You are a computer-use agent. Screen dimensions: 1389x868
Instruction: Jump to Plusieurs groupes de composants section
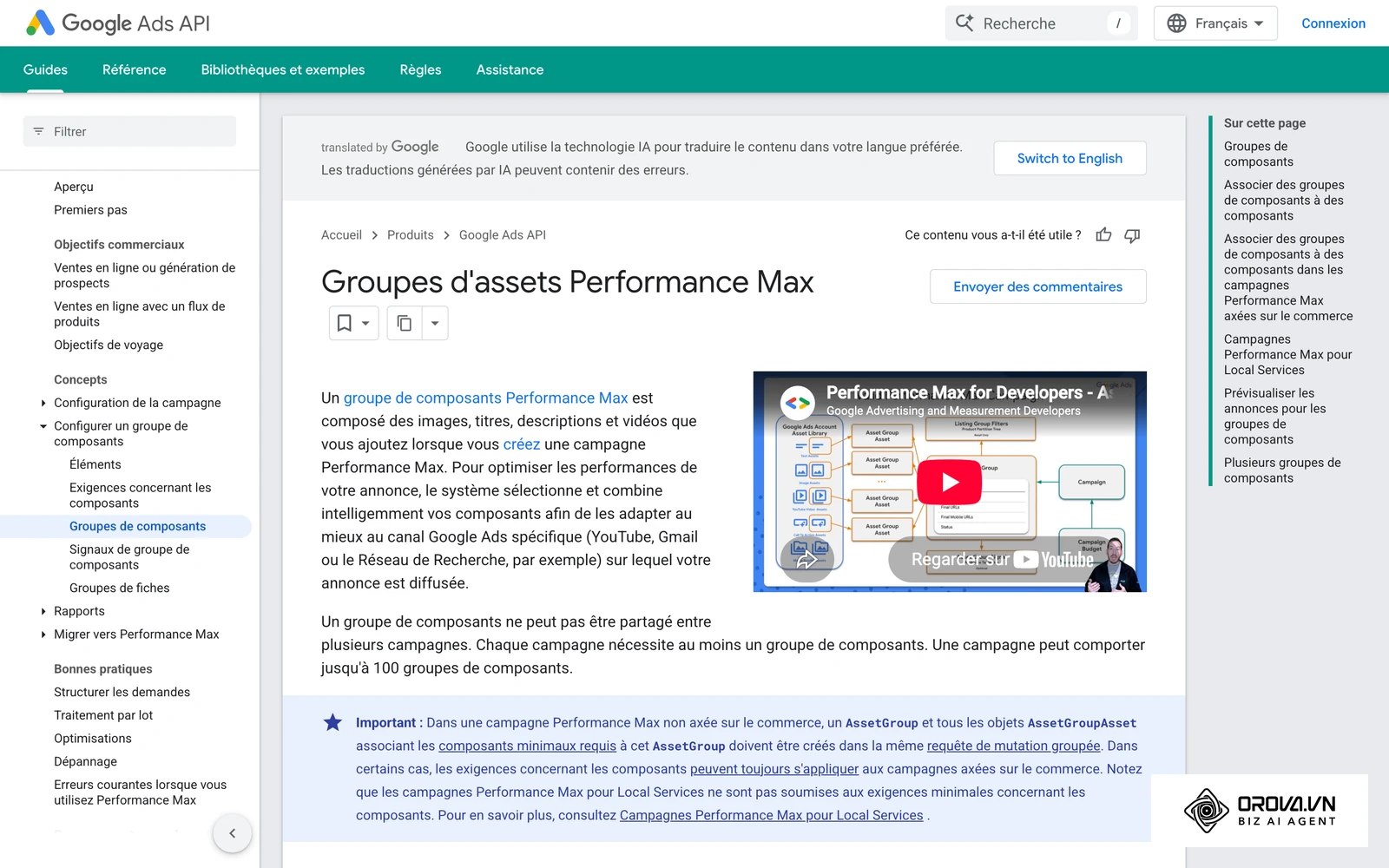tap(1282, 470)
